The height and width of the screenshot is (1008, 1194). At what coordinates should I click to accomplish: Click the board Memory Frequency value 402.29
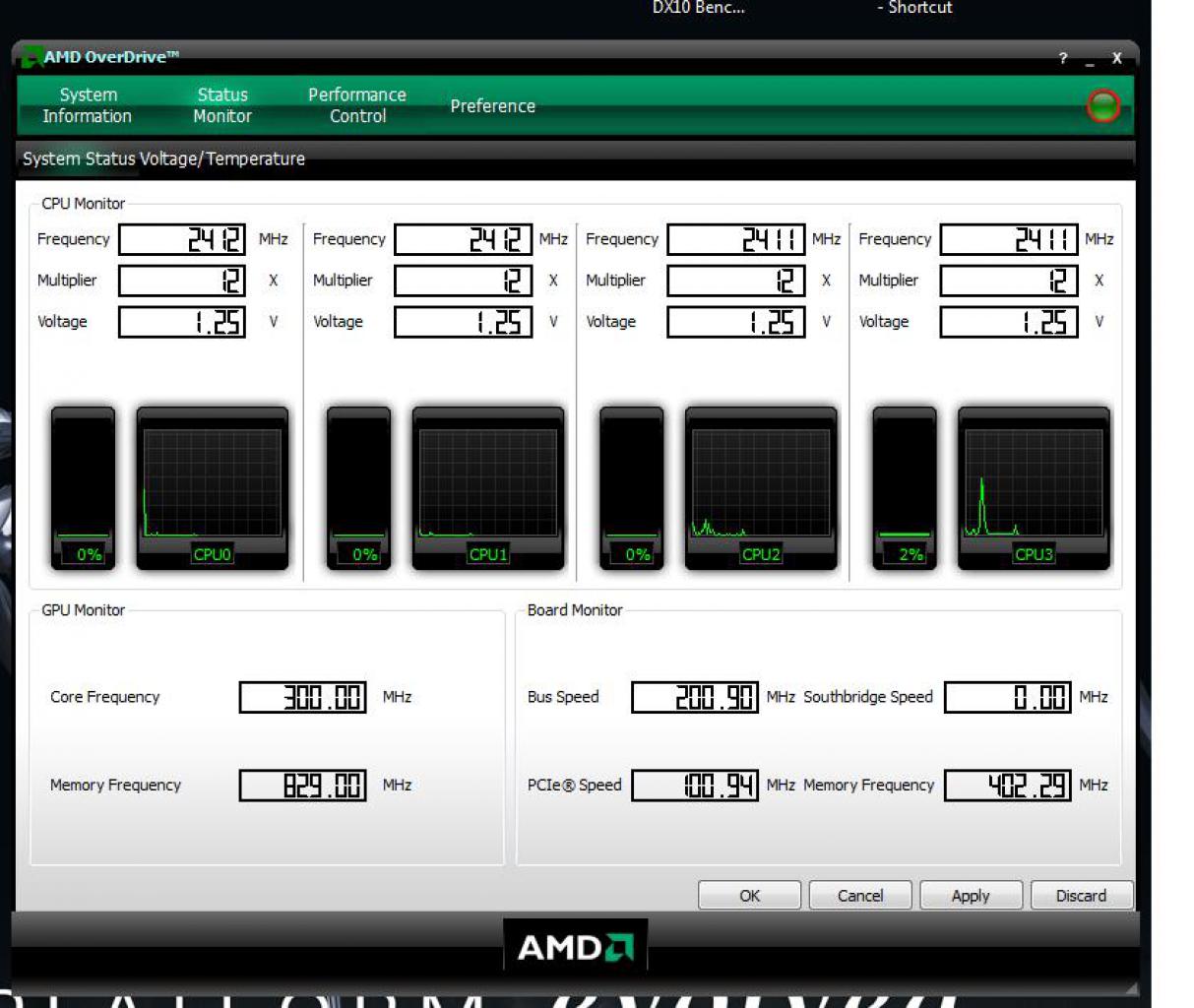[1008, 786]
